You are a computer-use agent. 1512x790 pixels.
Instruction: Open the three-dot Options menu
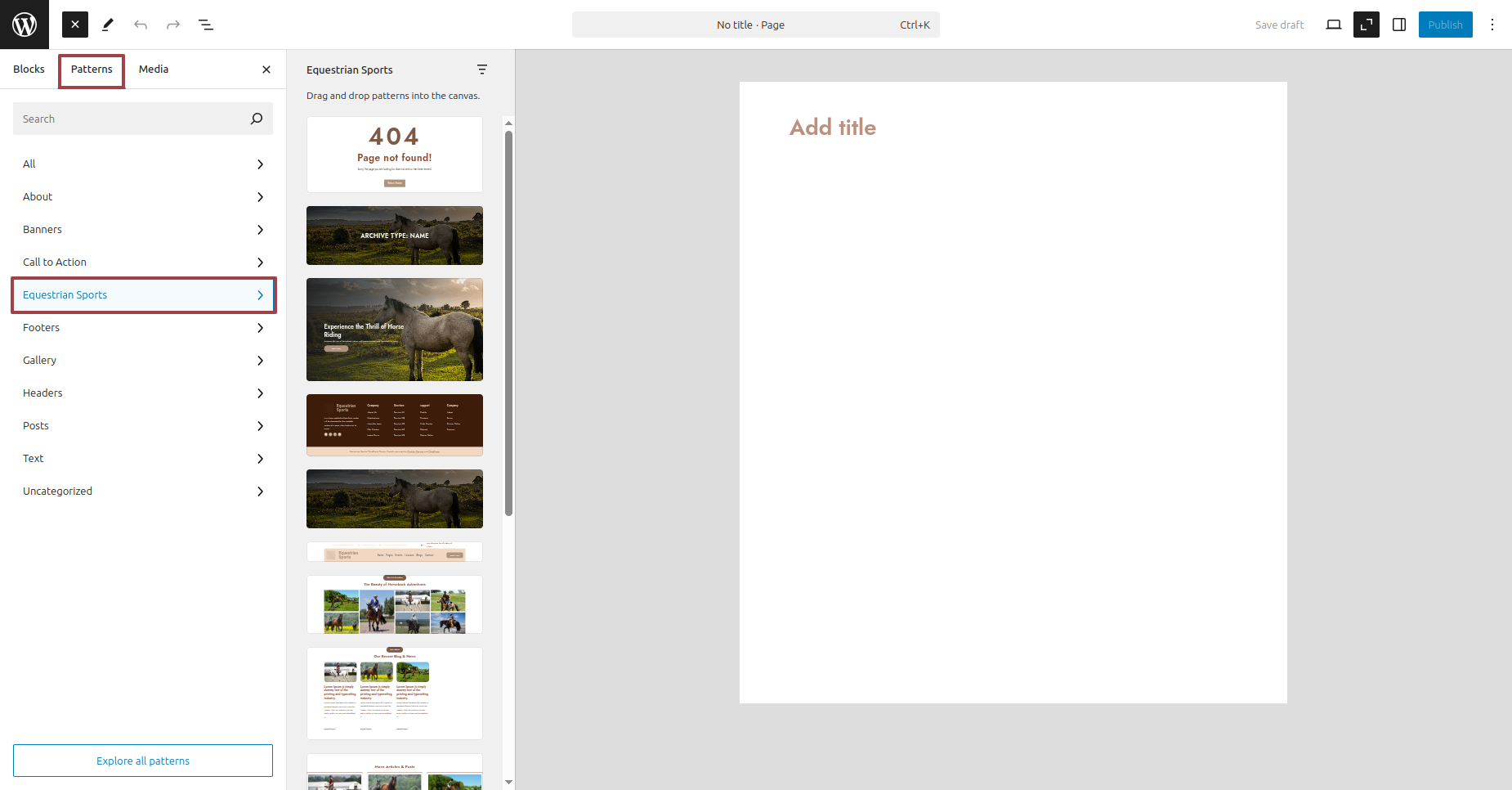click(1492, 25)
